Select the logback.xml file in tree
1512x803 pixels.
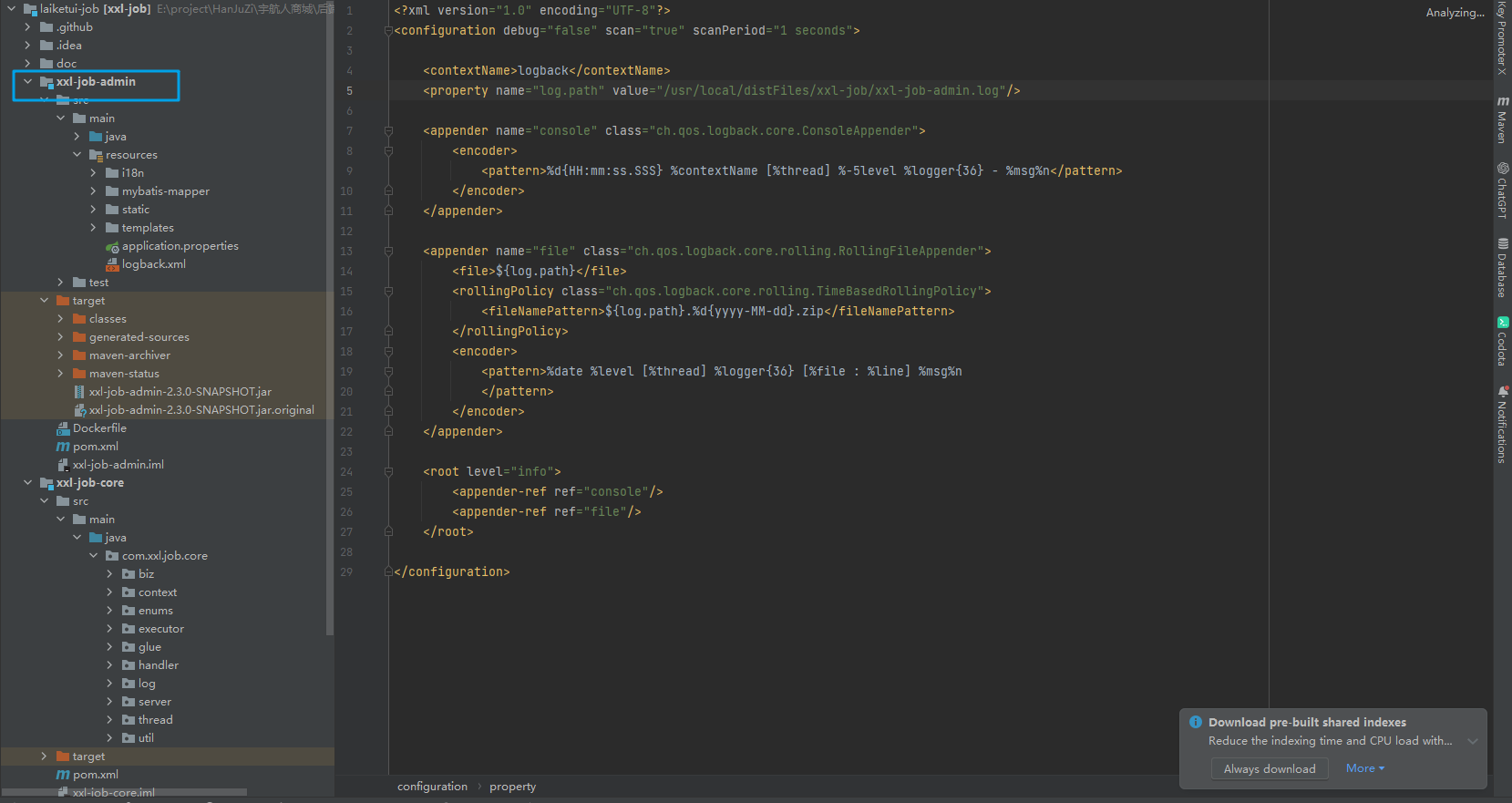tap(154, 264)
